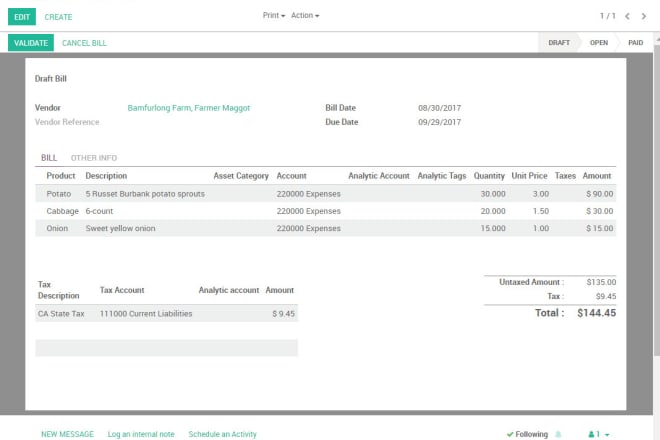This screenshot has height=440, width=660.
Task: Open the Print dropdown menu
Action: [x=274, y=16]
